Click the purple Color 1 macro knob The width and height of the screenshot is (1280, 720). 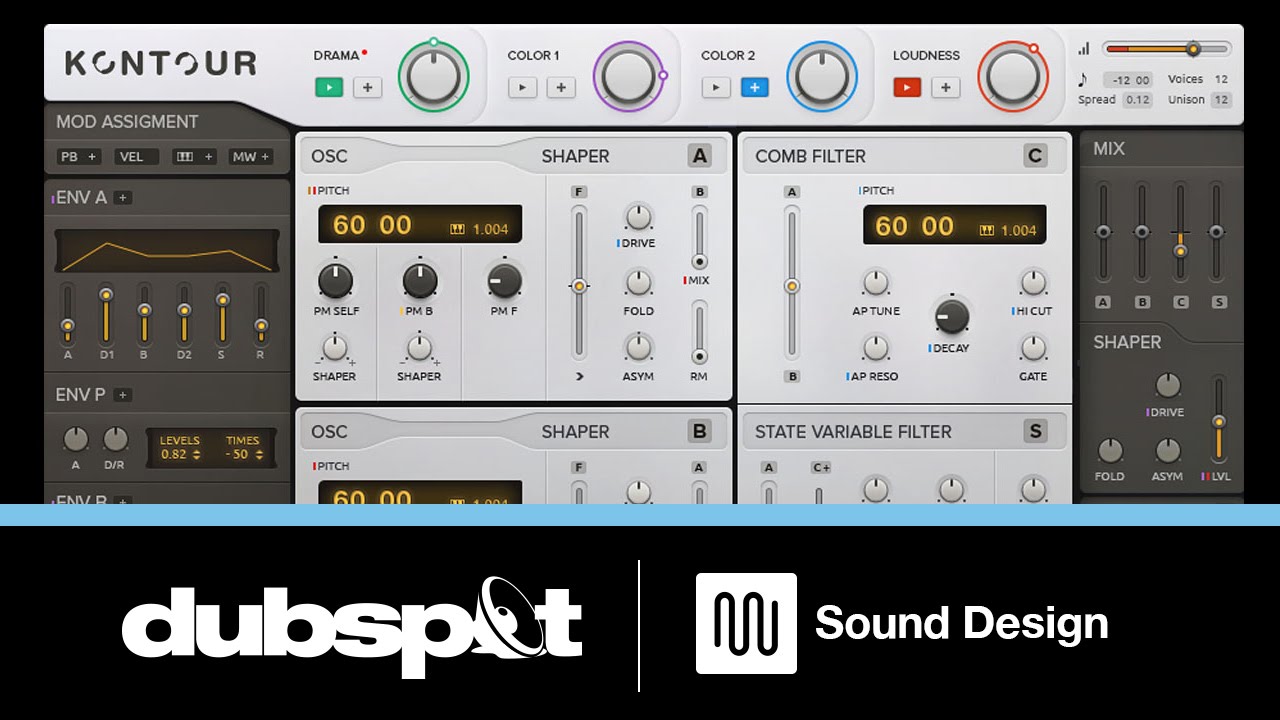point(629,76)
